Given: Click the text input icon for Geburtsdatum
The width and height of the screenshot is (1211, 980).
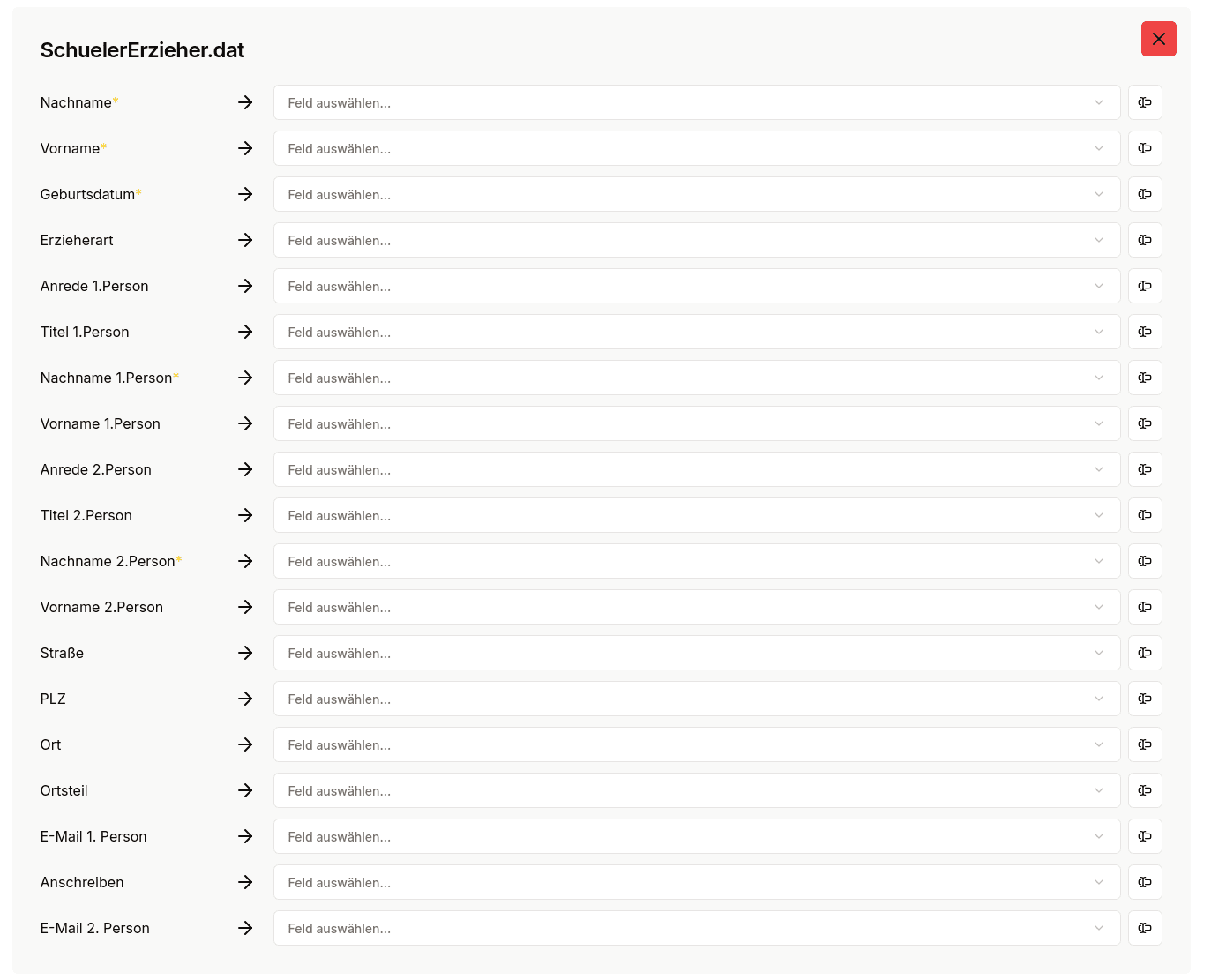Looking at the screenshot, I should 1145,194.
